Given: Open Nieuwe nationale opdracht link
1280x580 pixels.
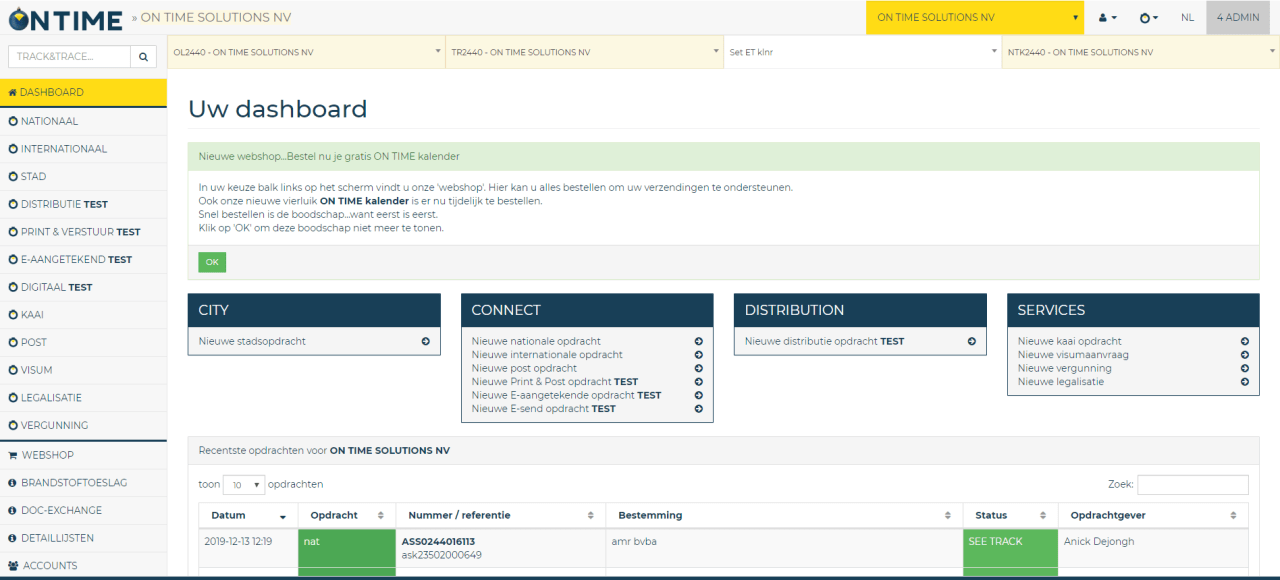Looking at the screenshot, I should [536, 341].
